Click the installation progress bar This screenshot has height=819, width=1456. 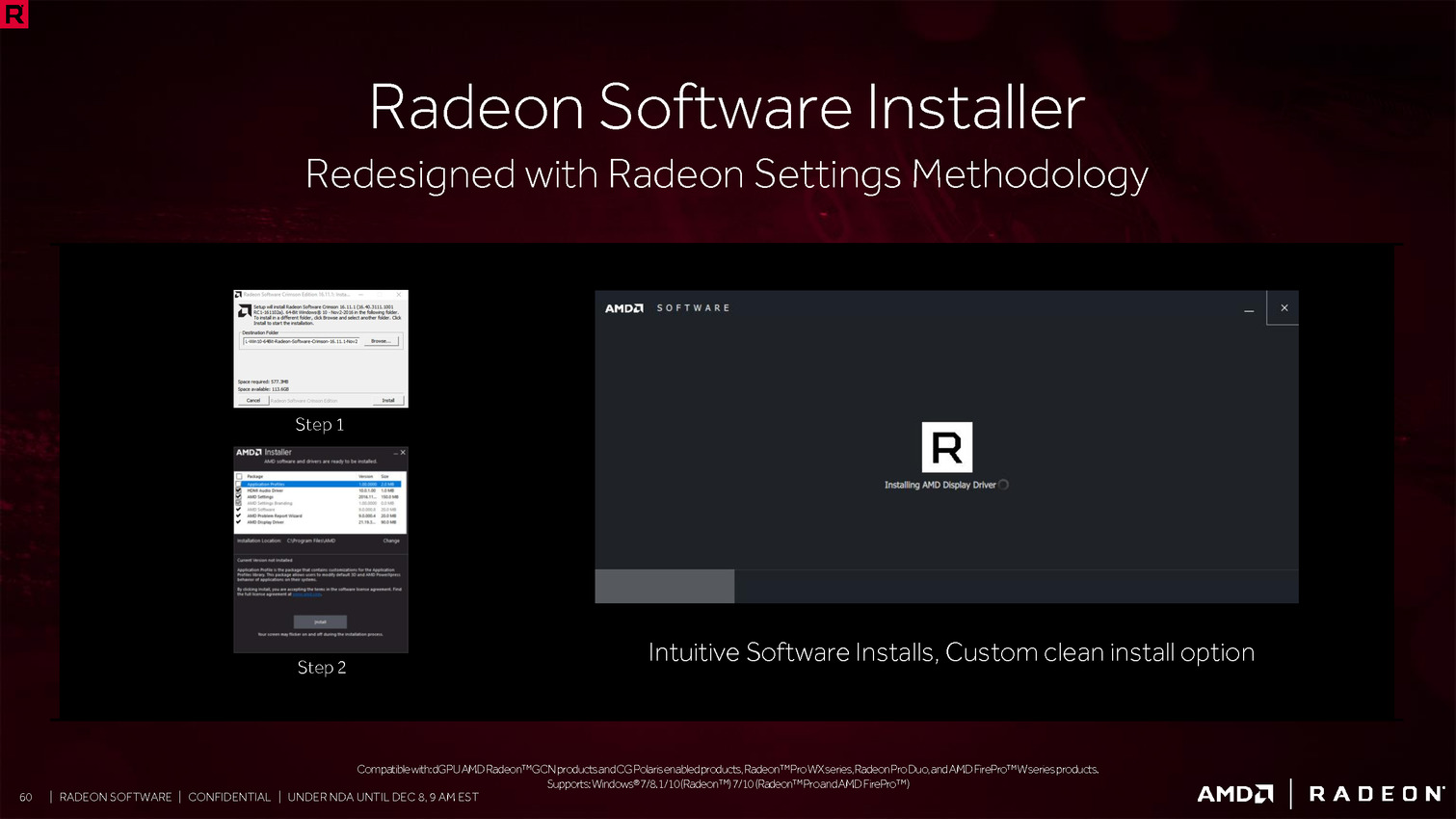click(x=945, y=586)
